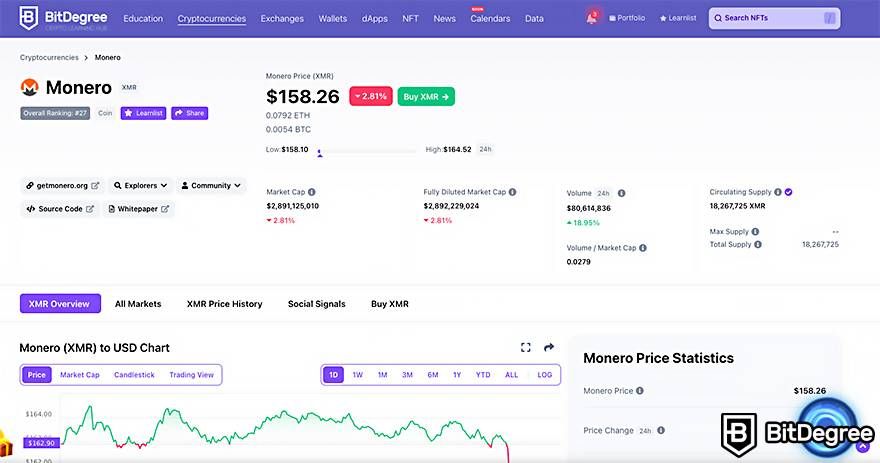Open Monero Price info icon in statistics
880x463 pixels.
[640, 391]
